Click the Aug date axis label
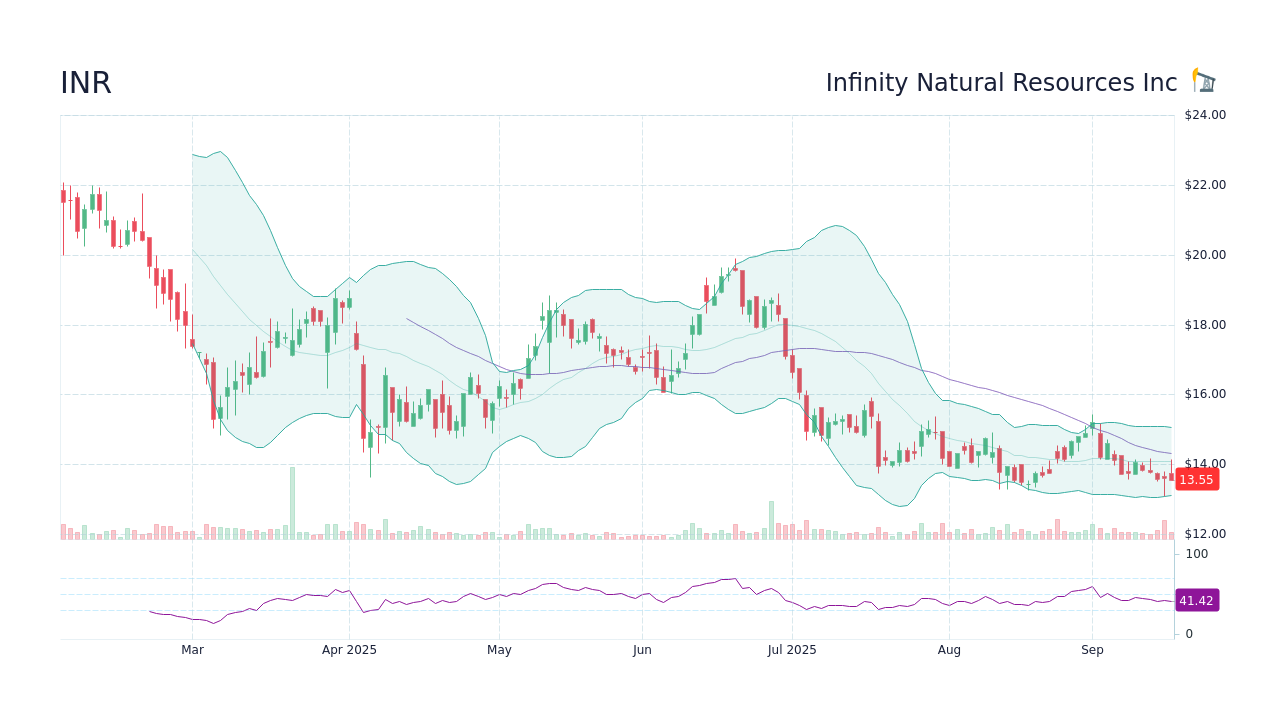This screenshot has height=720, width=1280. (x=949, y=650)
